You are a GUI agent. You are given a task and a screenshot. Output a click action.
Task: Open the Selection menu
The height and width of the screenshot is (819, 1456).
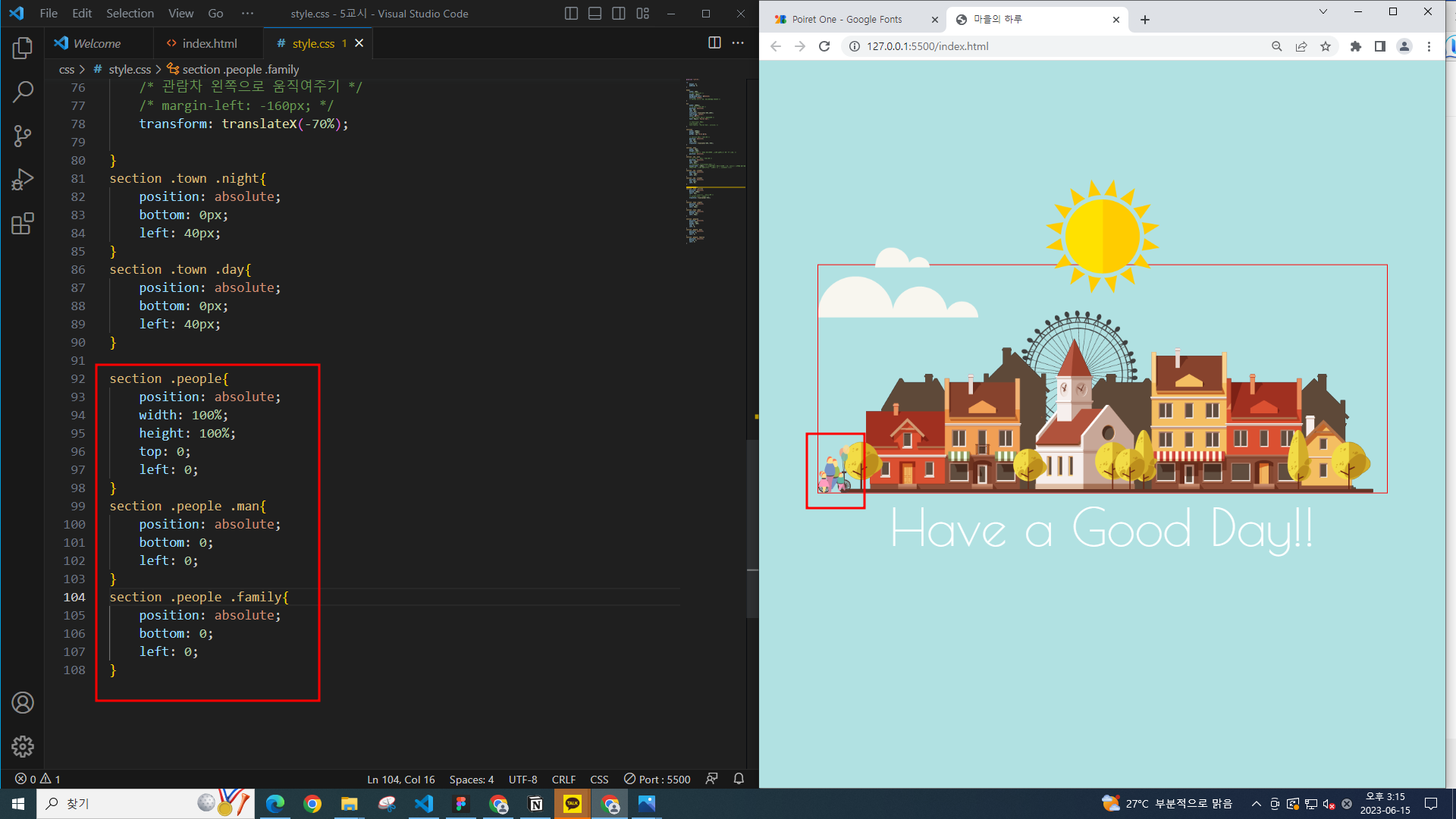[x=130, y=14]
